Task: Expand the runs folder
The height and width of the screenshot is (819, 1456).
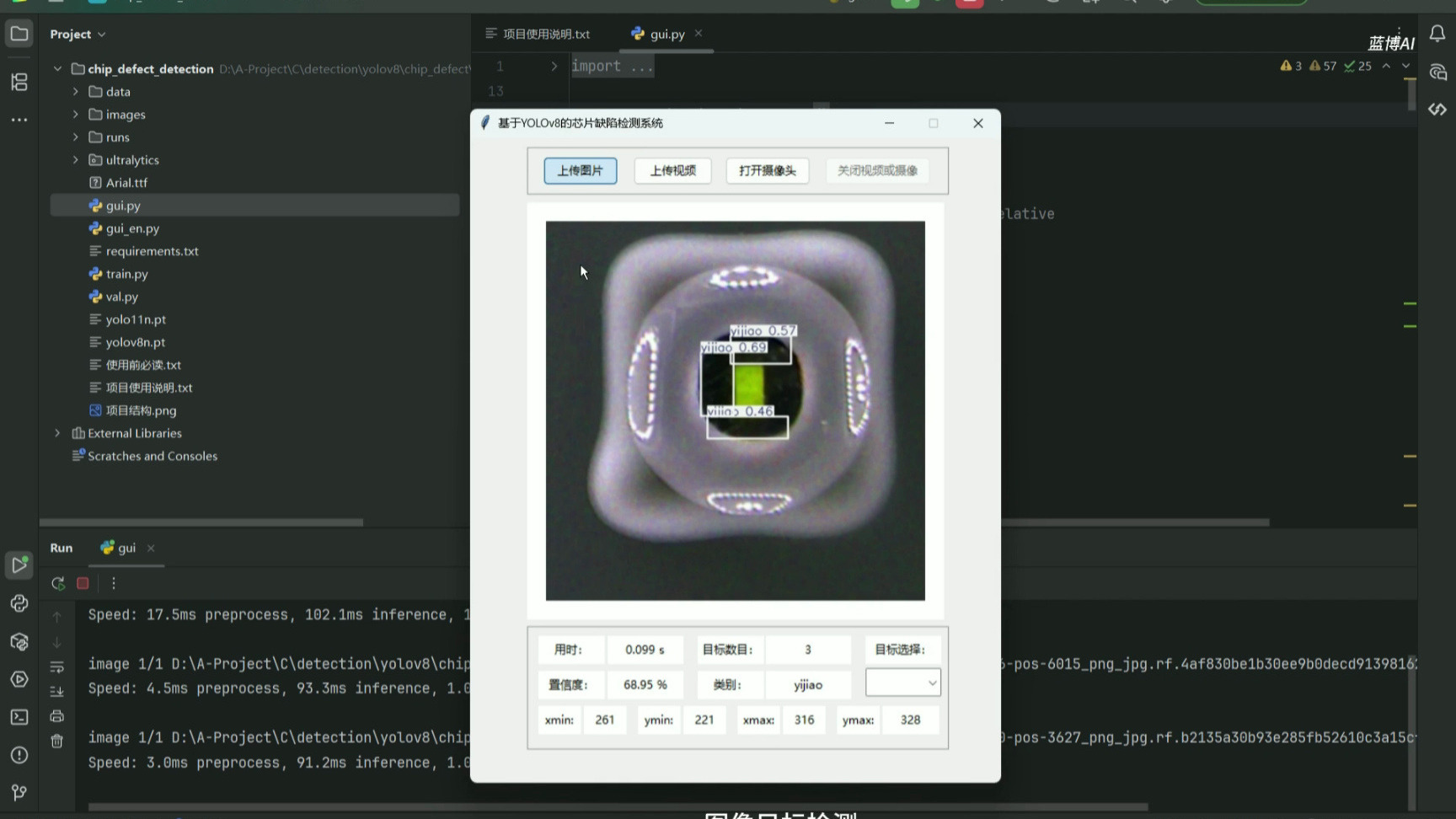Action: tap(75, 137)
